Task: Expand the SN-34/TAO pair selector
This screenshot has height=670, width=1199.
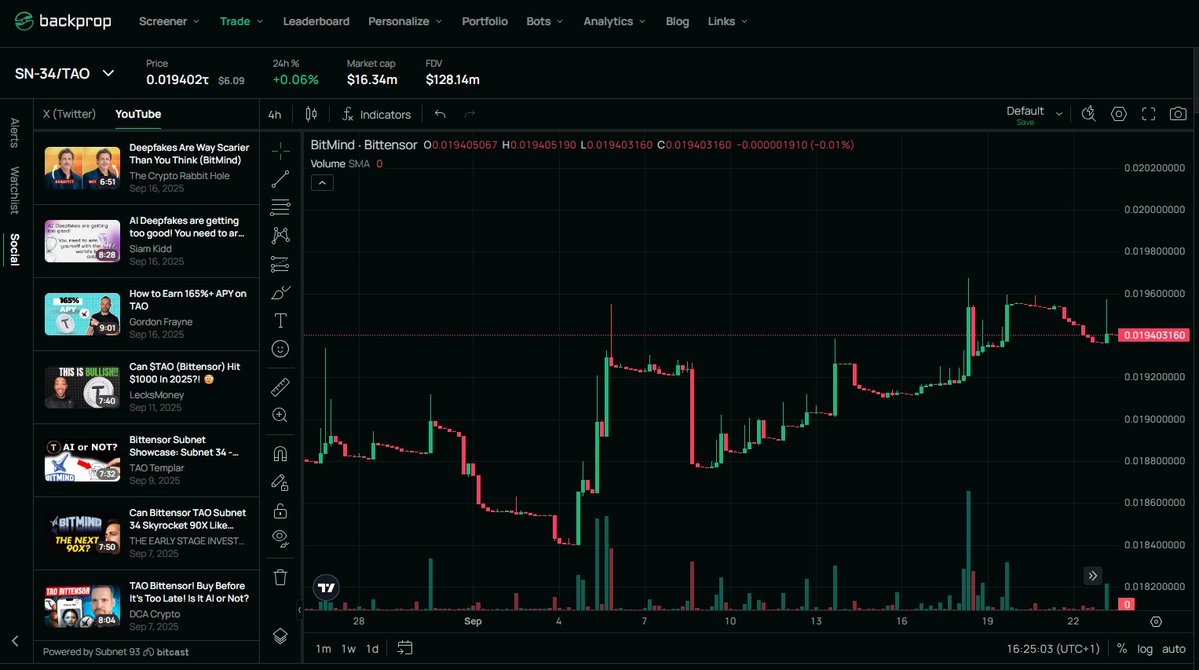Action: pyautogui.click(x=64, y=73)
